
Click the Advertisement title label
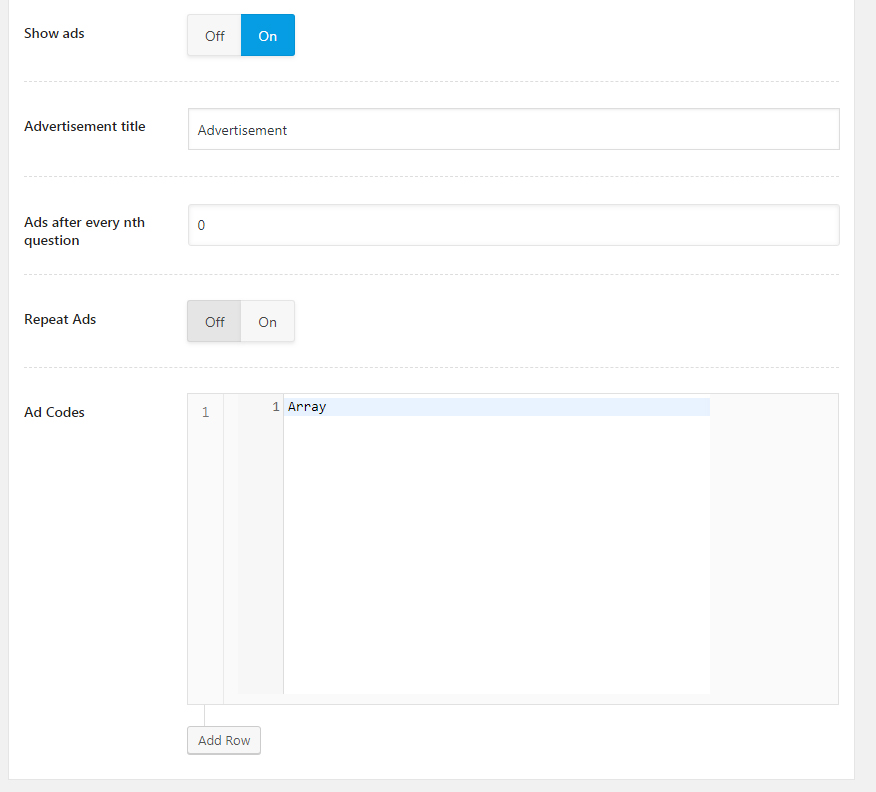85,126
